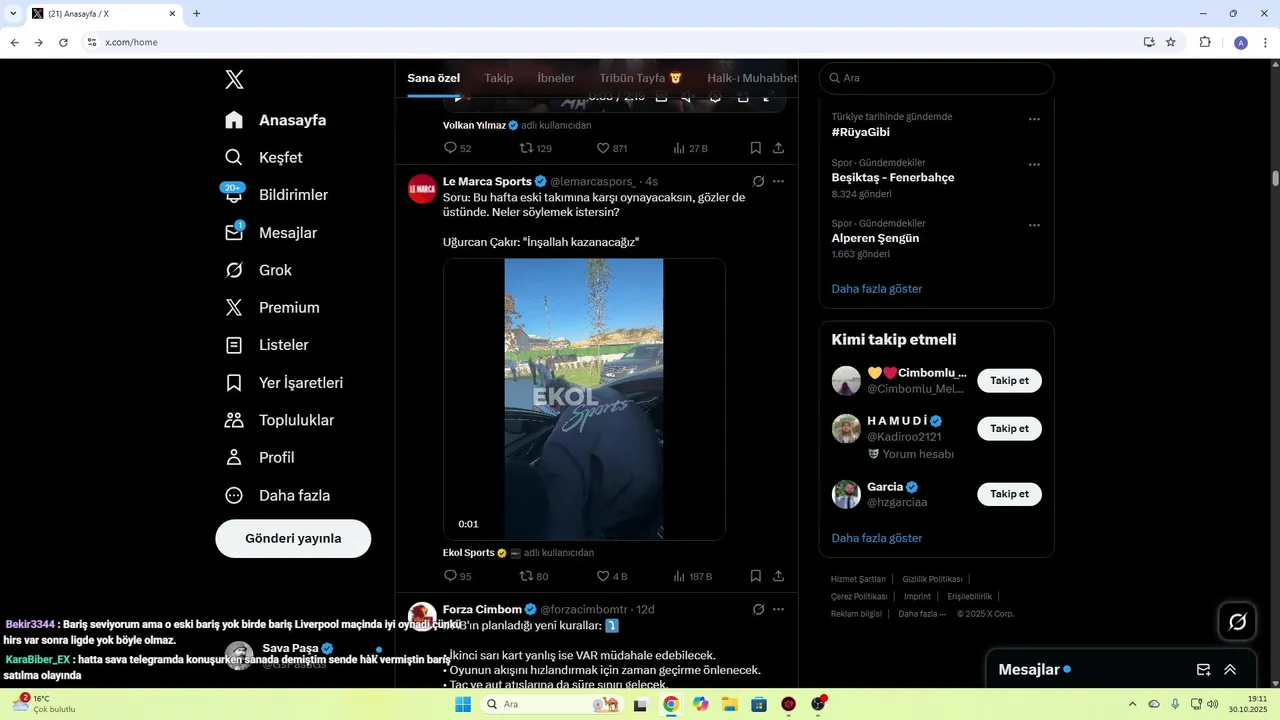Open options for Beşiktaş - Fenerbahçe trend

(1034, 165)
